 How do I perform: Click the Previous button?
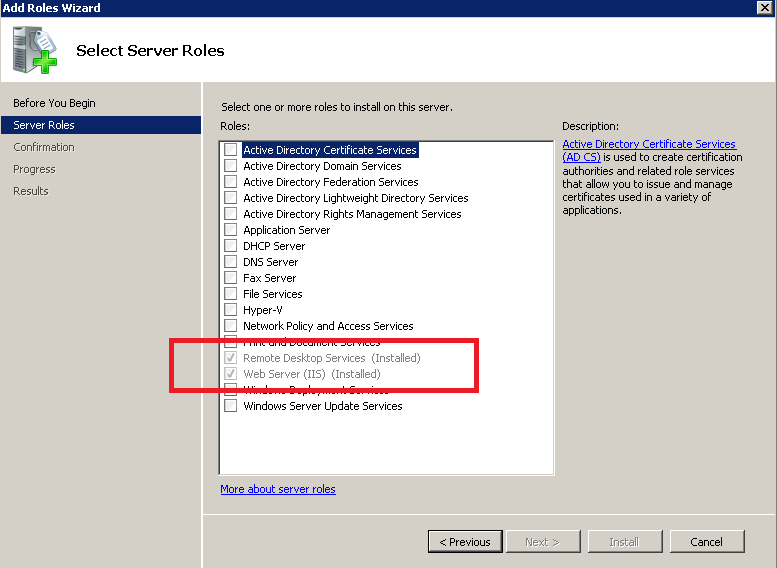(x=465, y=542)
